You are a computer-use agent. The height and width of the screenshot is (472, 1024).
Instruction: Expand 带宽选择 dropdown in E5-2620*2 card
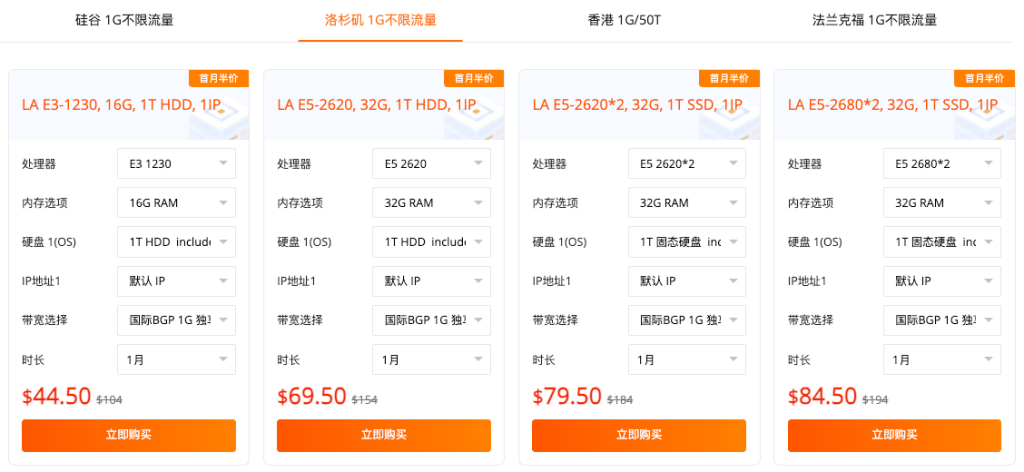coord(686,321)
